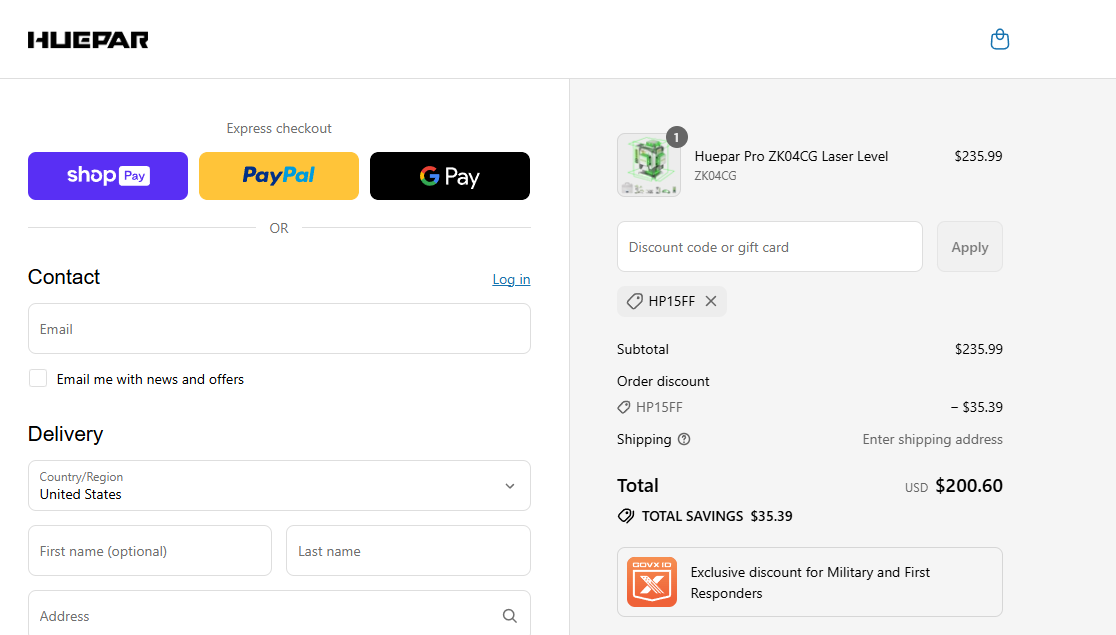Pay with PayPal express checkout
This screenshot has width=1116, height=635.
(279, 176)
